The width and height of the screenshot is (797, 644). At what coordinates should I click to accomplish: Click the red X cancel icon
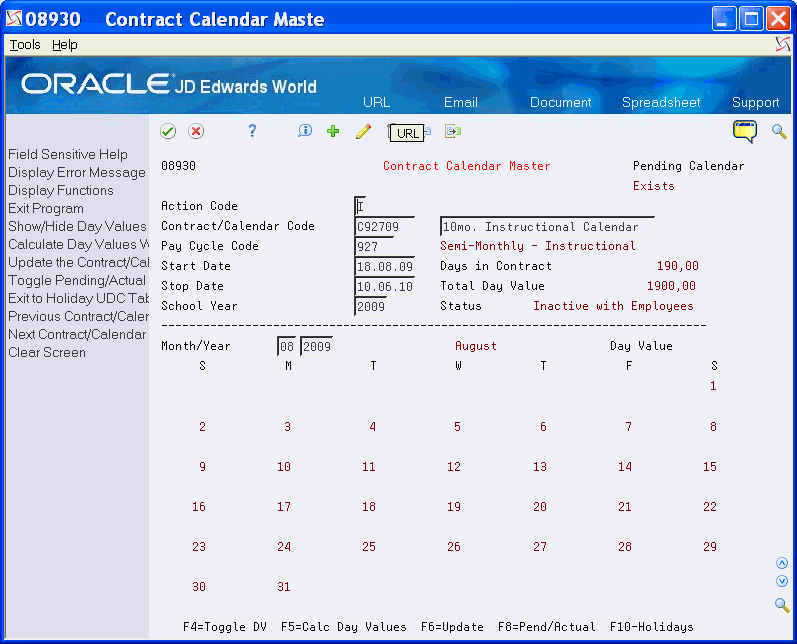click(196, 132)
